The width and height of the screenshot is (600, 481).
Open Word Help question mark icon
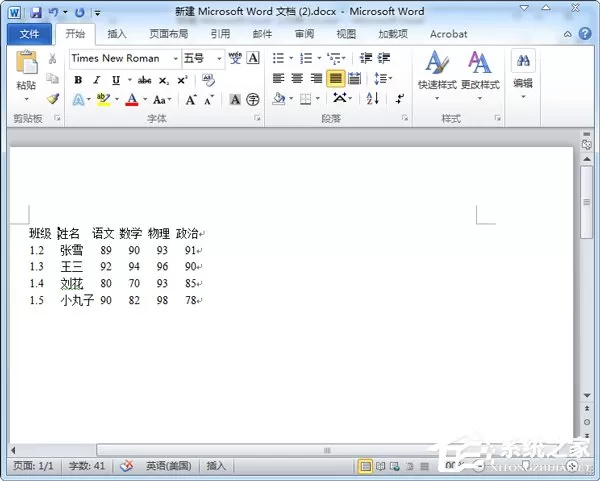[x=585, y=34]
